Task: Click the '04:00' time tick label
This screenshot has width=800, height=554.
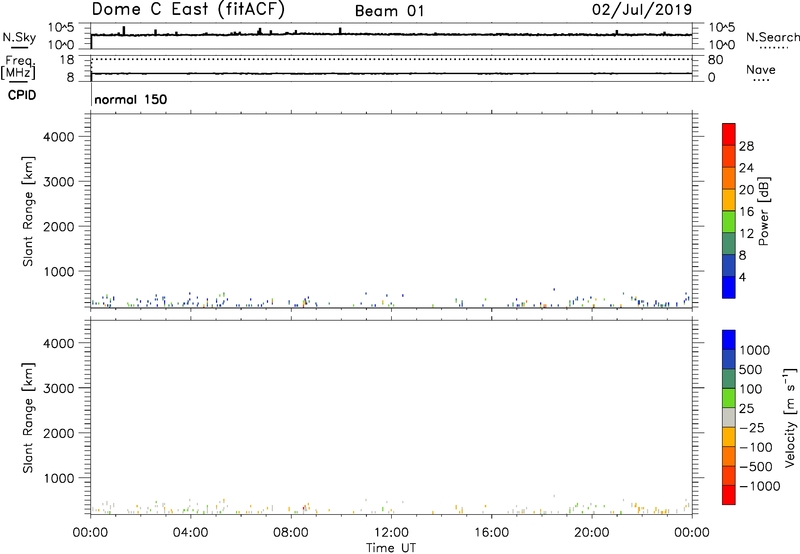Action: [191, 533]
